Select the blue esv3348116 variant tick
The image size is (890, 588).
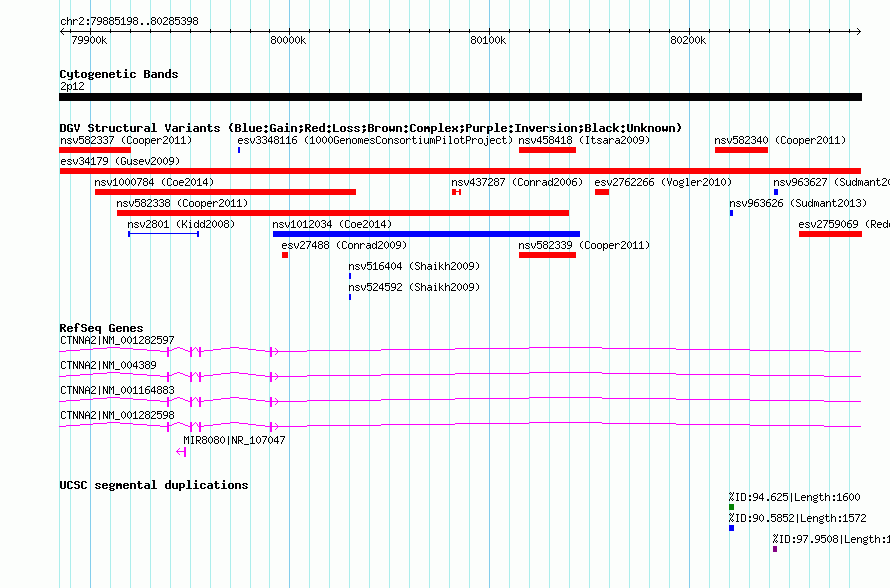(239, 150)
